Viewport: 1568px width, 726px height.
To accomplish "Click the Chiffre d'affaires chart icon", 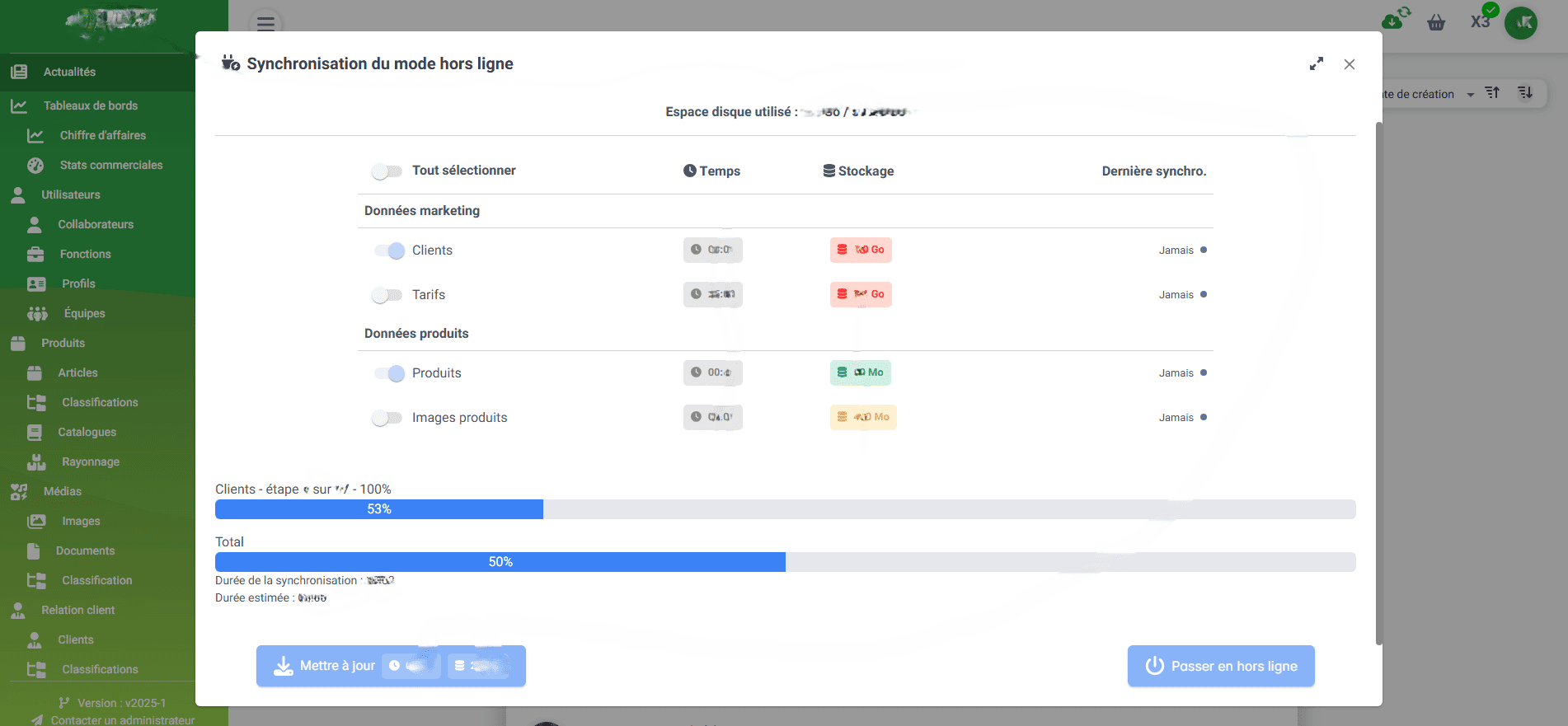I will click(x=35, y=135).
